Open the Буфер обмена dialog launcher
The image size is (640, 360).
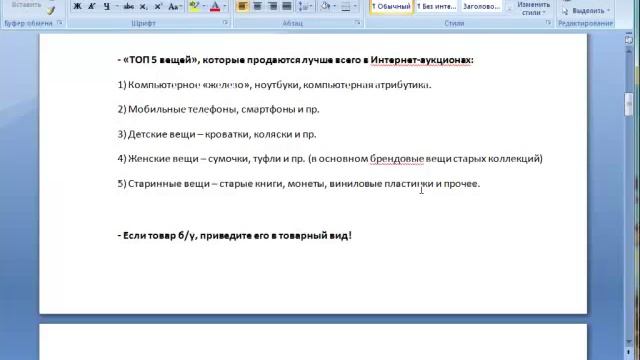[60, 22]
